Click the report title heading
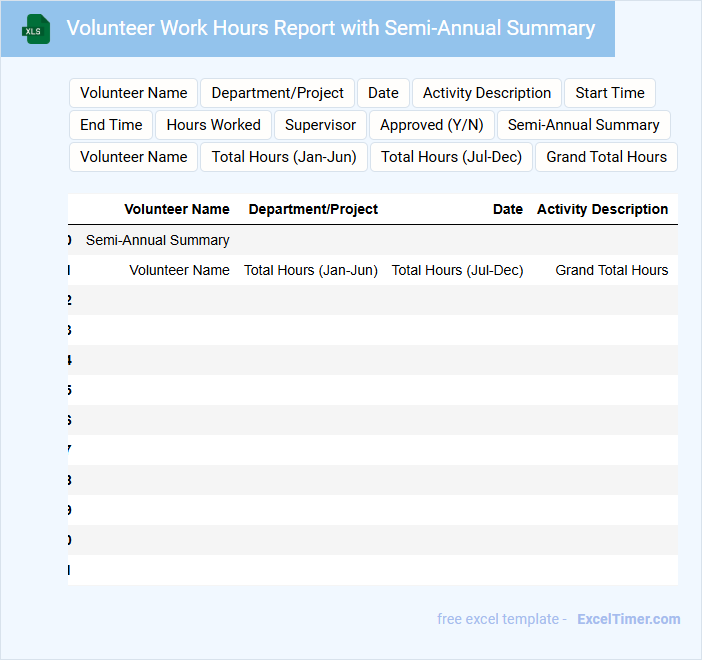702x660 pixels. click(330, 28)
